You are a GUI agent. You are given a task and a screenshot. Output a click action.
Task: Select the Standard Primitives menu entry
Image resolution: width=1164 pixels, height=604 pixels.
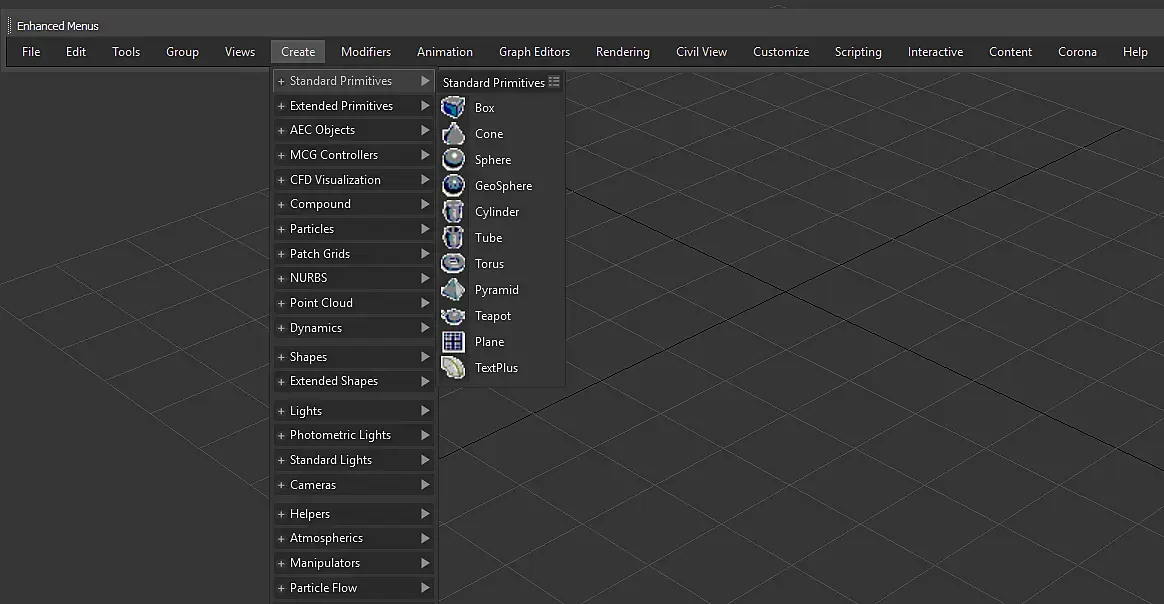(353, 81)
